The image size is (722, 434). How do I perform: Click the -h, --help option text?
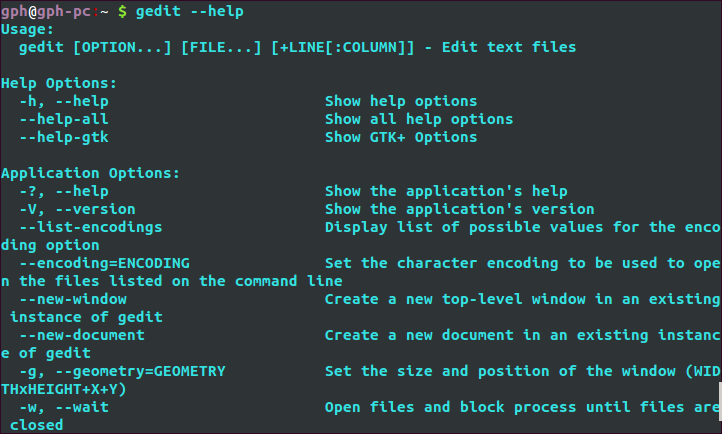[x=64, y=101]
